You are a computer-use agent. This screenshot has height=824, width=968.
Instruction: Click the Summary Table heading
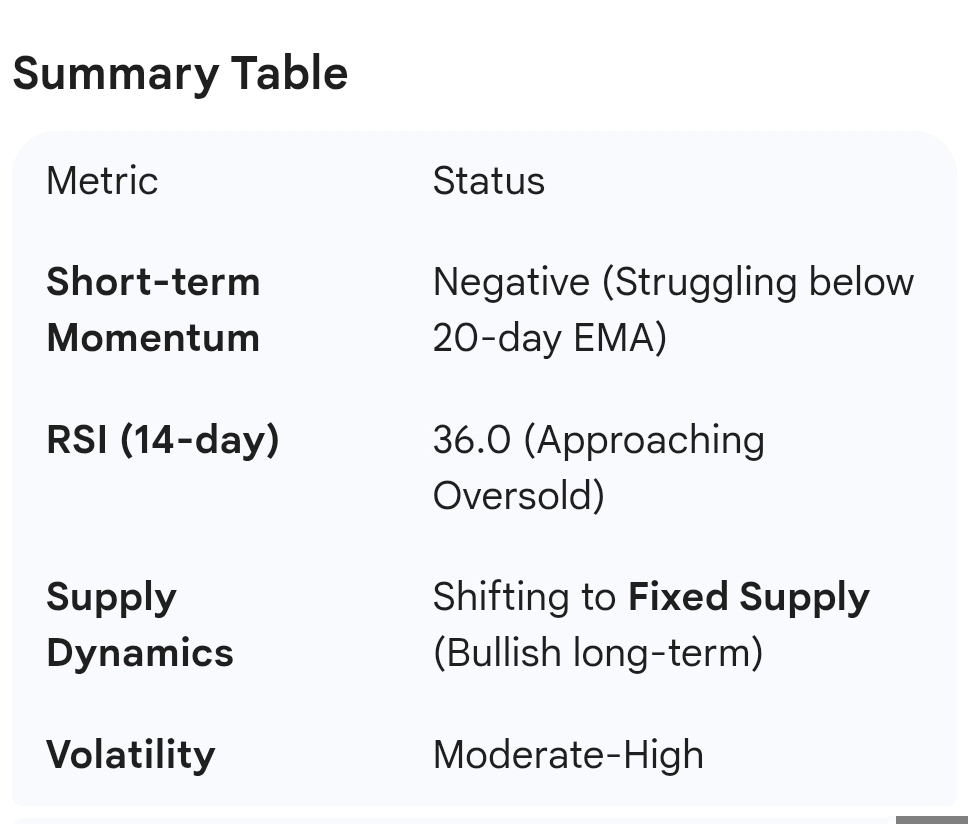pyautogui.click(x=180, y=75)
